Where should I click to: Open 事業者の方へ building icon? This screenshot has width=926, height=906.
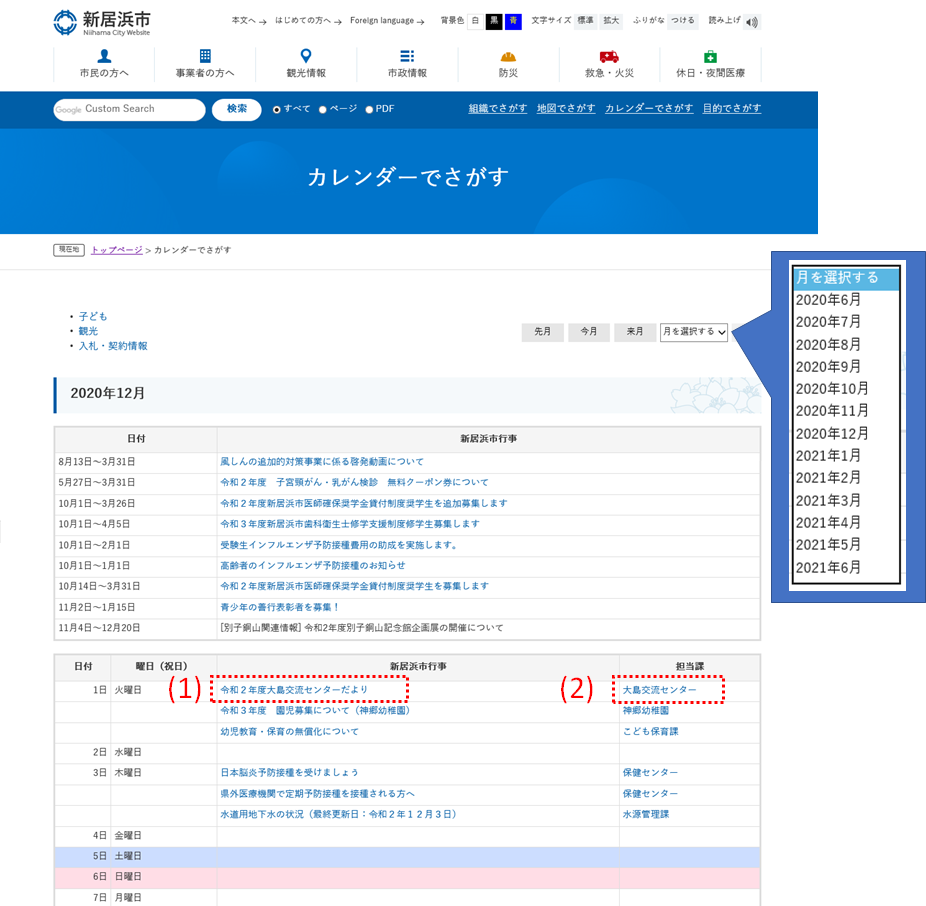click(x=205, y=56)
